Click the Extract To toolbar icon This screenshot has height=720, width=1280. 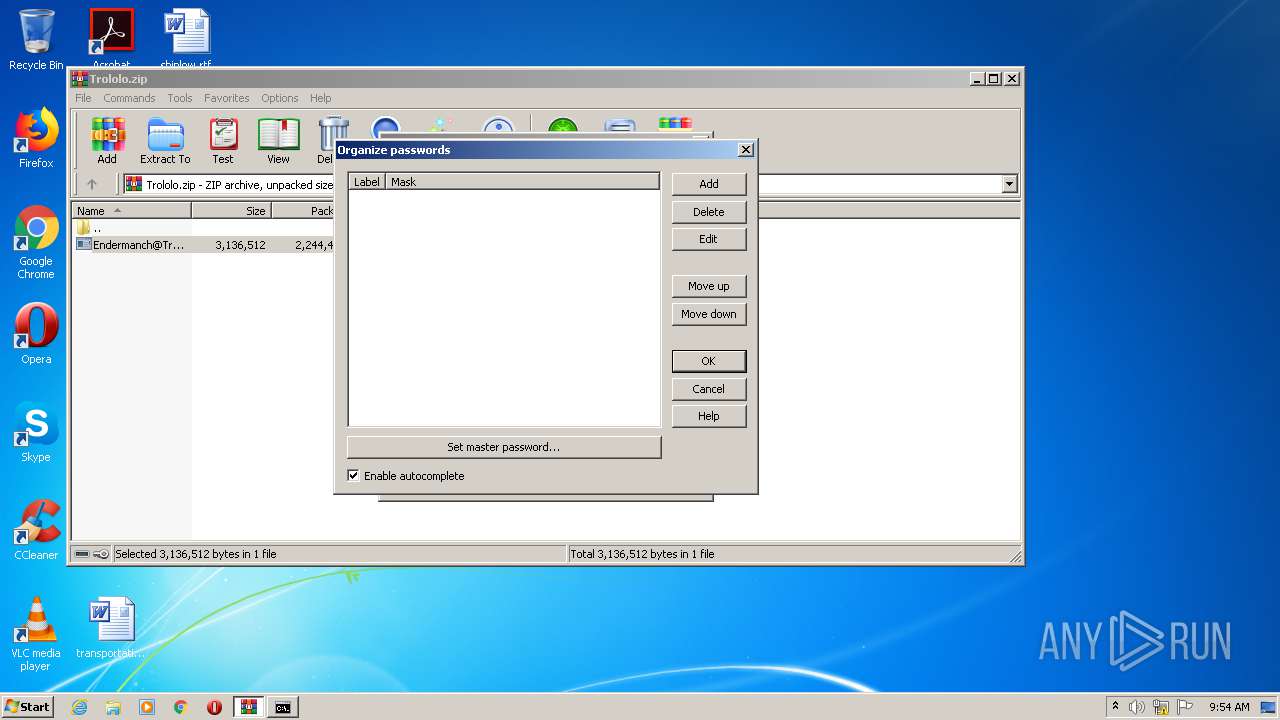coord(165,141)
